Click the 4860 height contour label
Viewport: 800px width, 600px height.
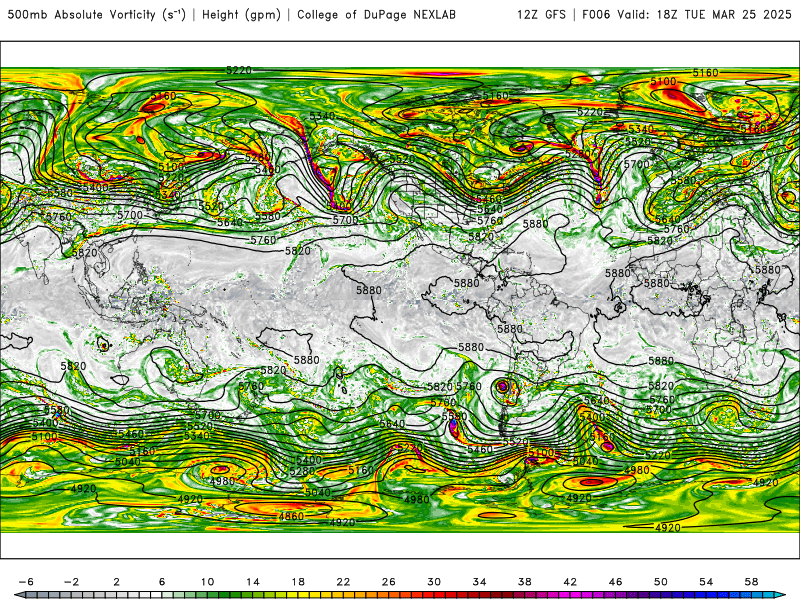pyautogui.click(x=291, y=516)
